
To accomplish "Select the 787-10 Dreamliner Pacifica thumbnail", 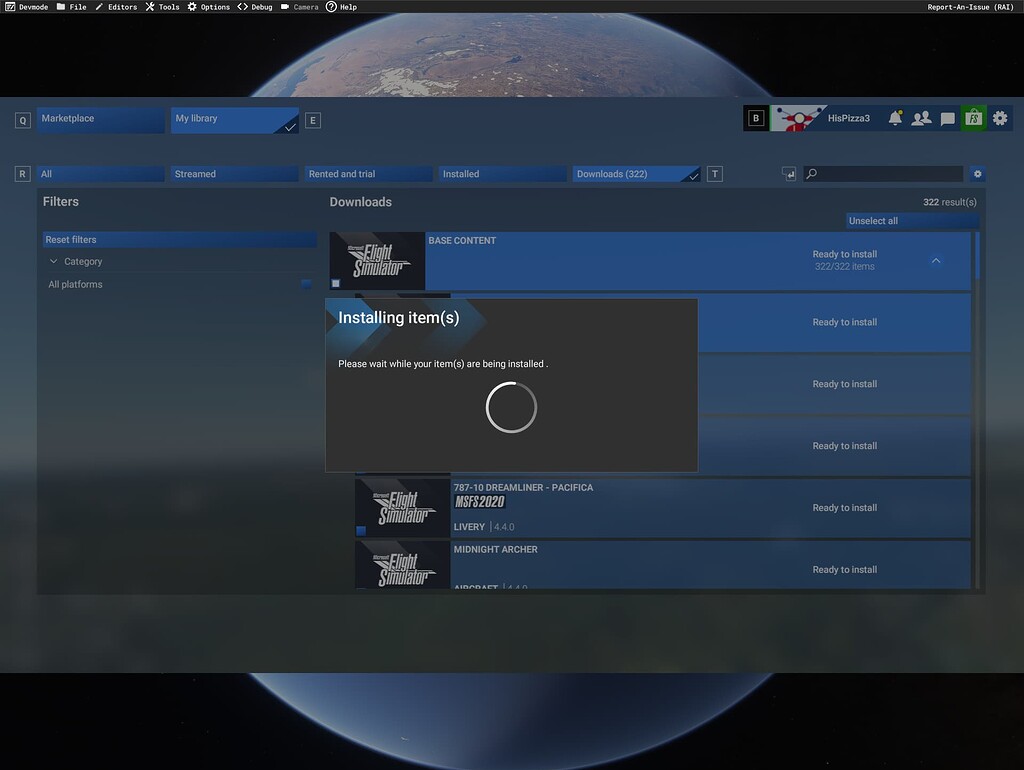I will pos(401,507).
